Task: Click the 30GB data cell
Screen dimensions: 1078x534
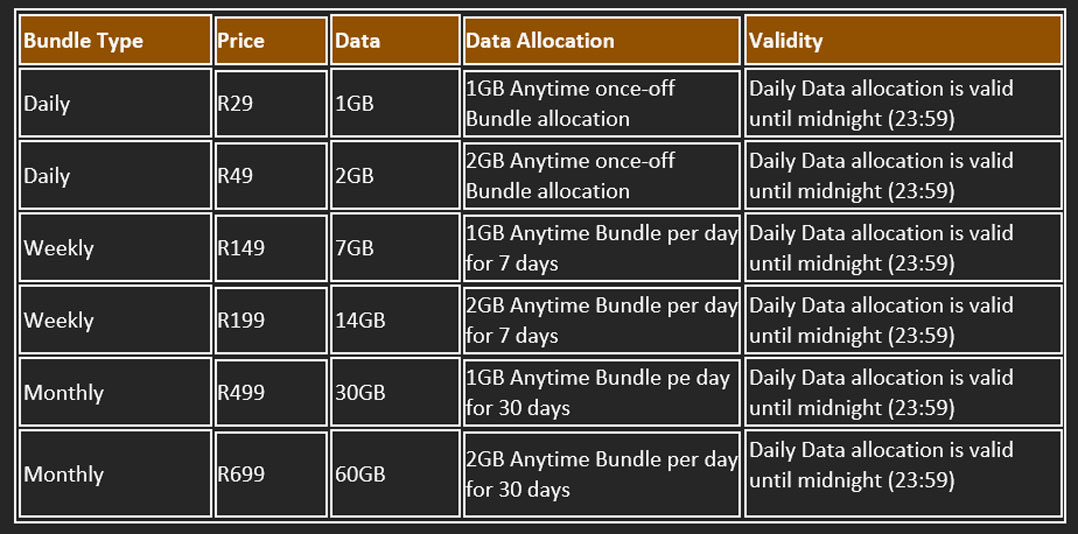Action: coord(360,393)
